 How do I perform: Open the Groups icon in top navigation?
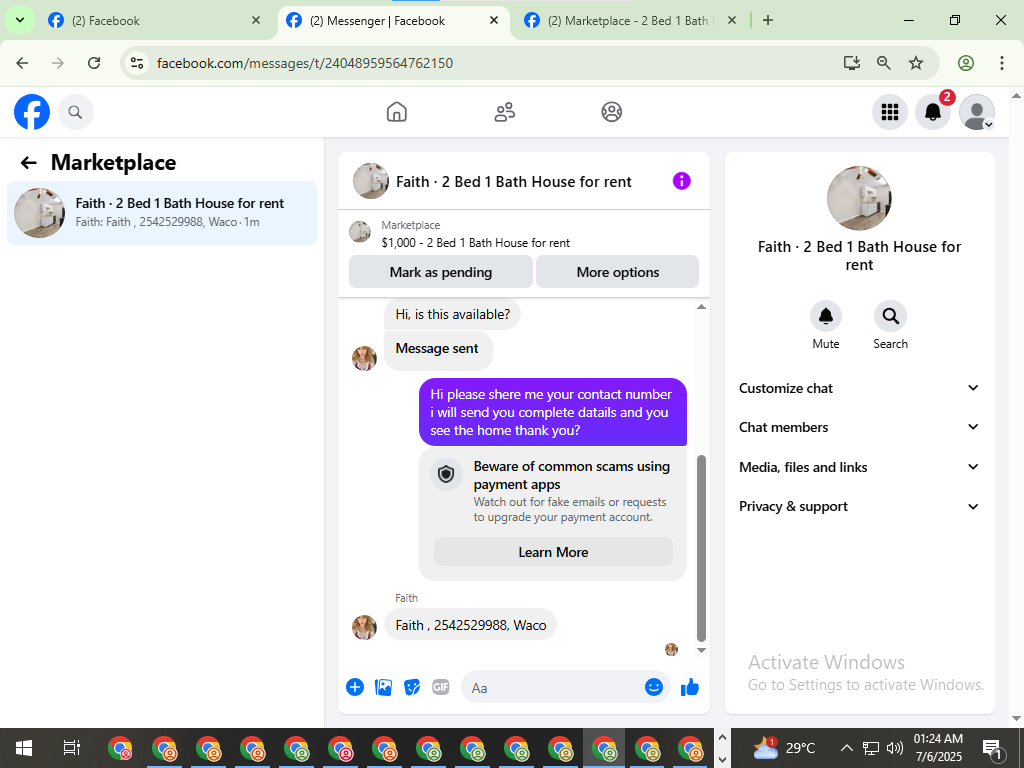coord(611,112)
